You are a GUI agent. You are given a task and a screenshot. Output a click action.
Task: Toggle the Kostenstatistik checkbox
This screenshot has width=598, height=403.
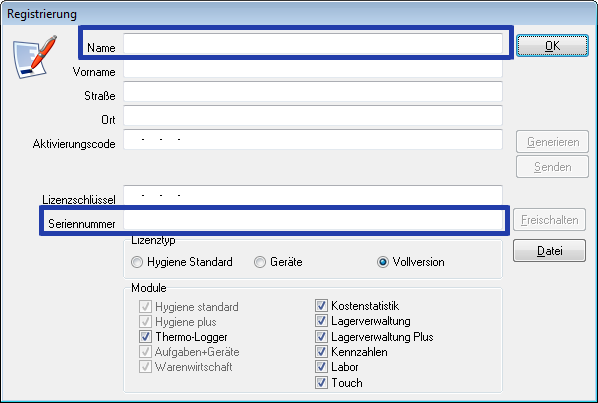point(321,305)
